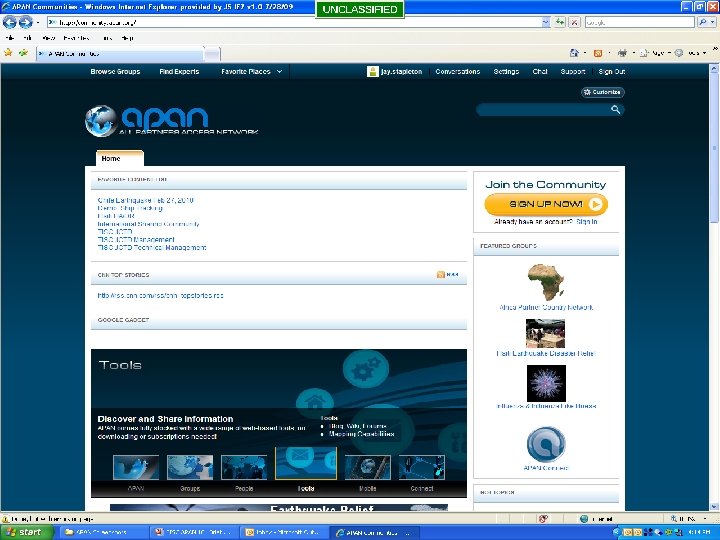Click the security shield icon in status bar
The height and width of the screenshot is (540, 720).
point(543,518)
